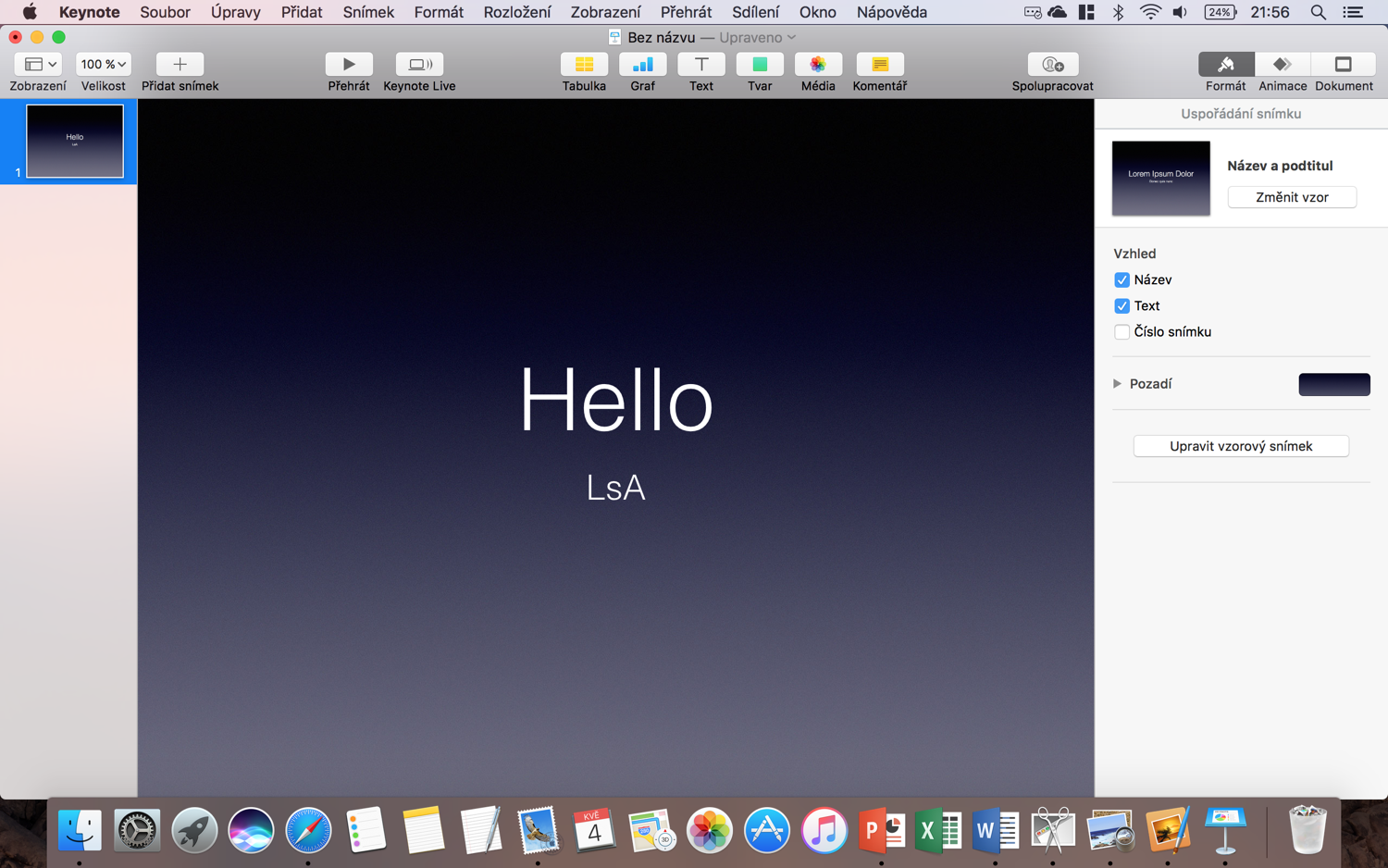Open the 100 % zoom dropdown
This screenshot has width=1388, height=868.
(103, 65)
